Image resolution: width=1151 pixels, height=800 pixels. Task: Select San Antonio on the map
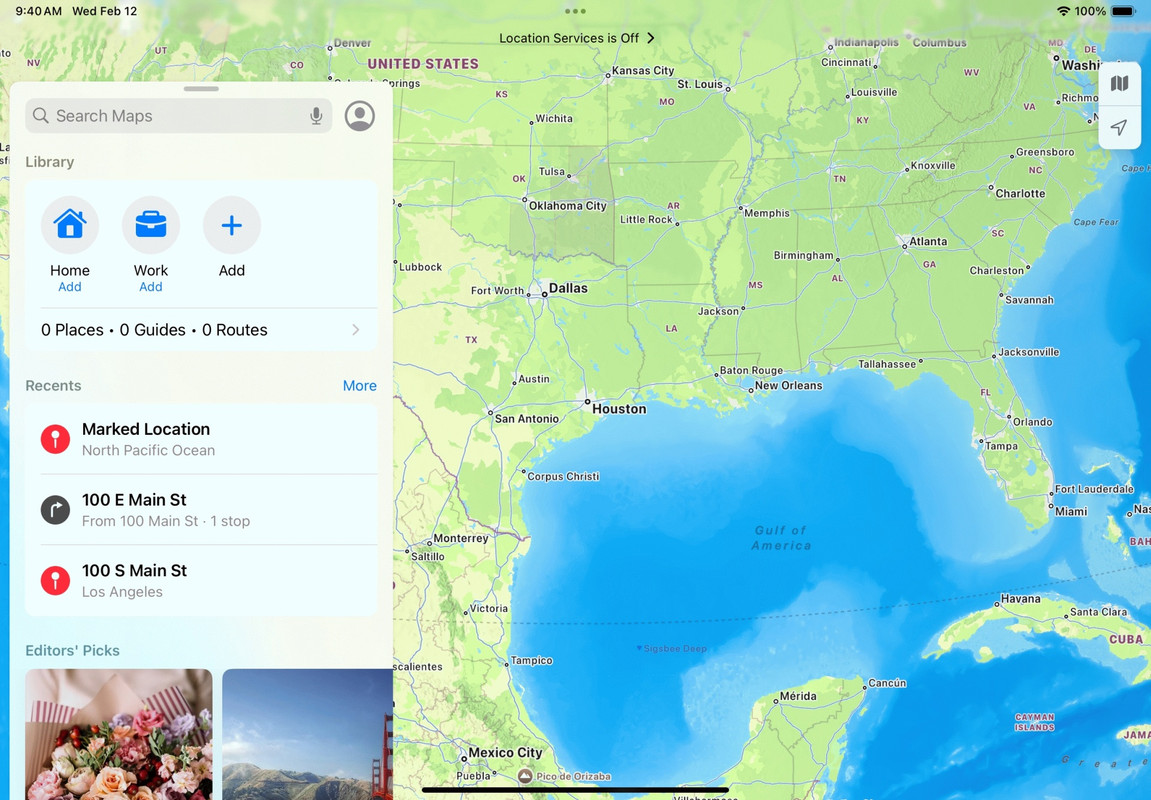coord(526,418)
